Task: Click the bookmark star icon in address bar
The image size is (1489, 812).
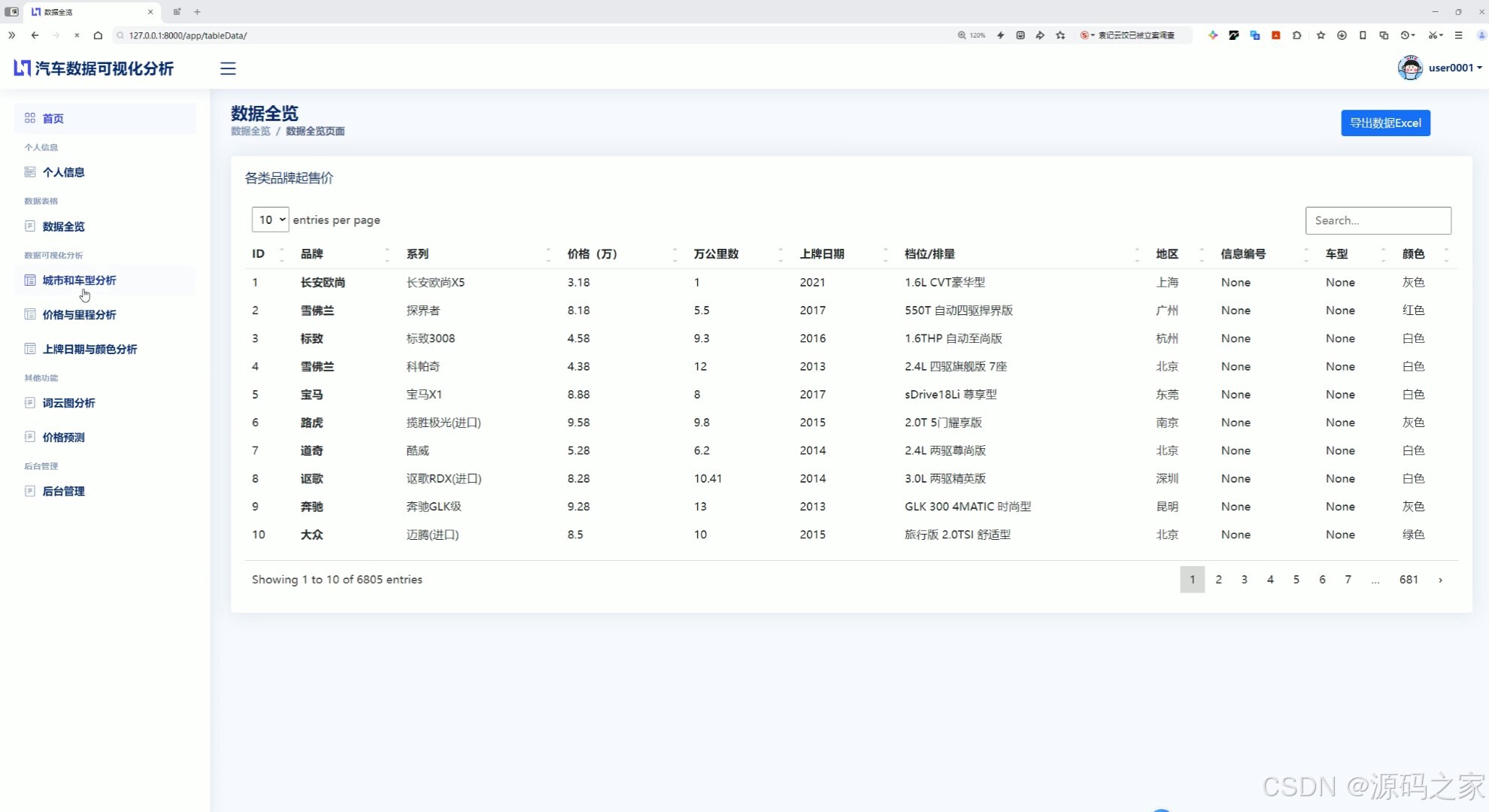Action: (x=1060, y=35)
